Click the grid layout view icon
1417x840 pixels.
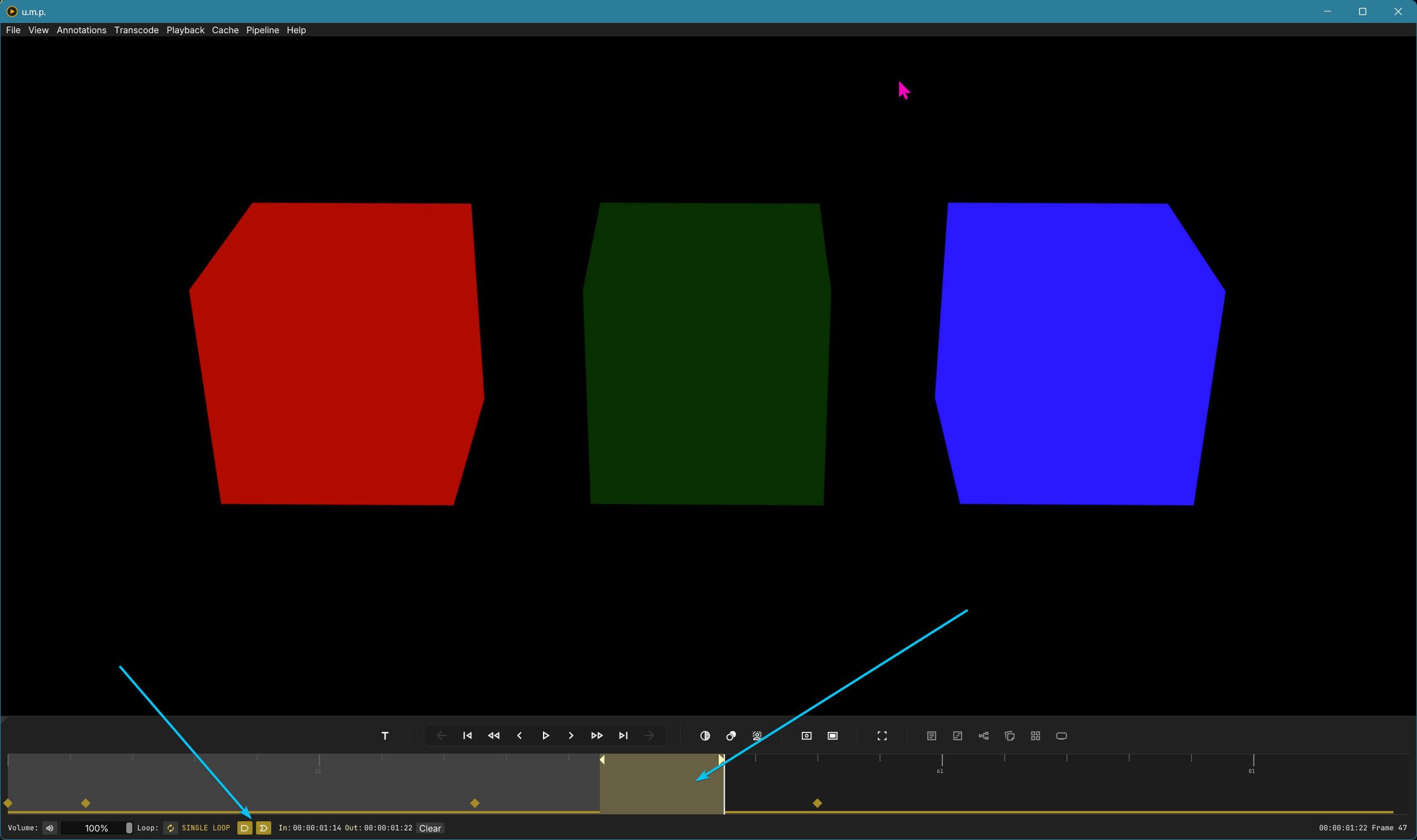click(1035, 736)
